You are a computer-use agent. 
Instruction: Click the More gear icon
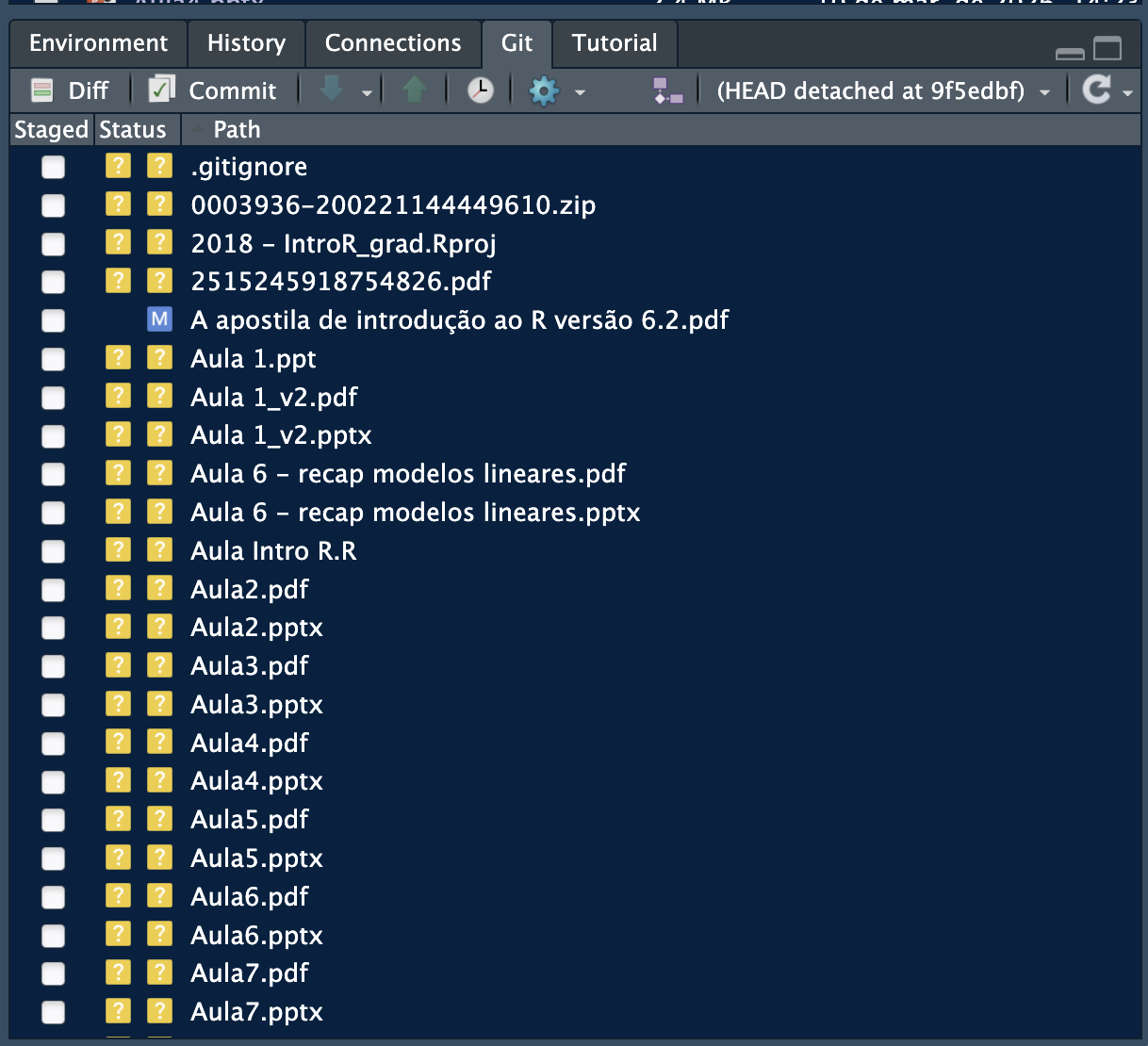click(544, 90)
